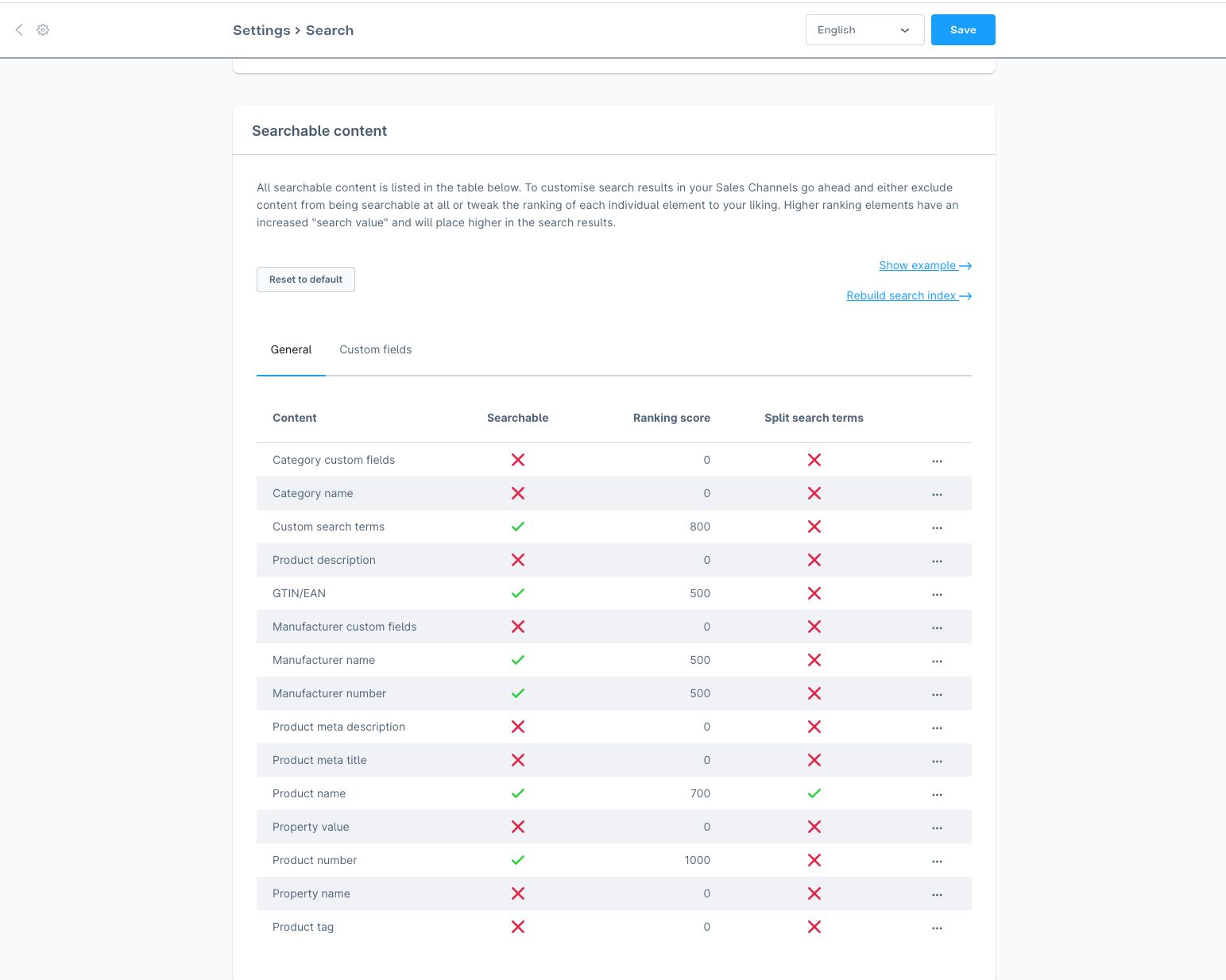Open context menu for GTIN/EAN row
This screenshot has width=1226, height=980.
pos(937,593)
